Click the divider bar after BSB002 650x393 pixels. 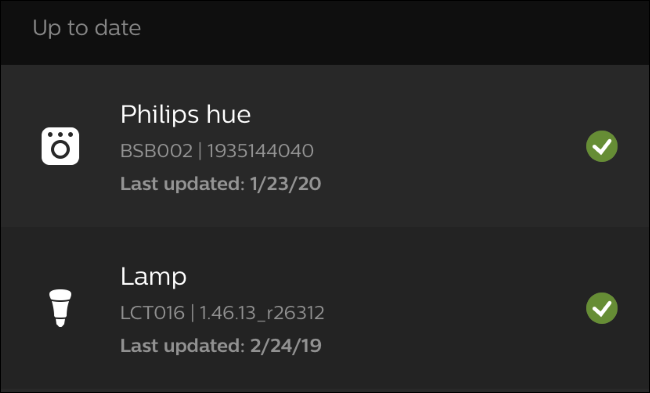tap(200, 151)
